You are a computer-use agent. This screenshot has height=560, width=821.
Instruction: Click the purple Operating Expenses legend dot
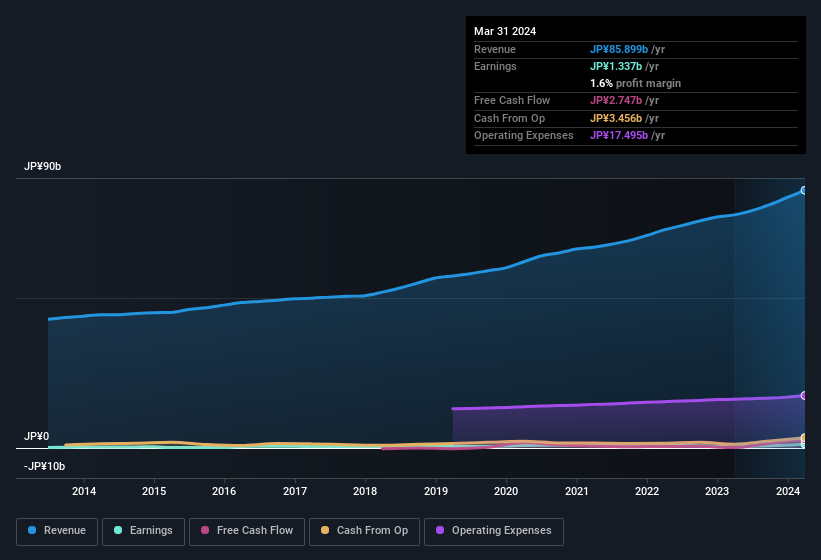pyautogui.click(x=441, y=531)
